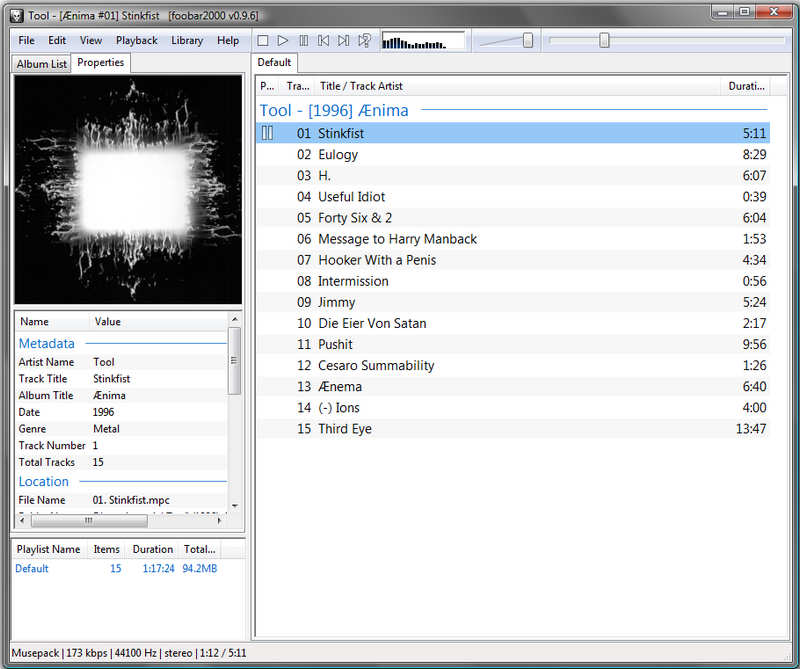Click the properties panel scroll-up arrow
Image resolution: width=800 pixels, height=669 pixels.
[x=235, y=319]
